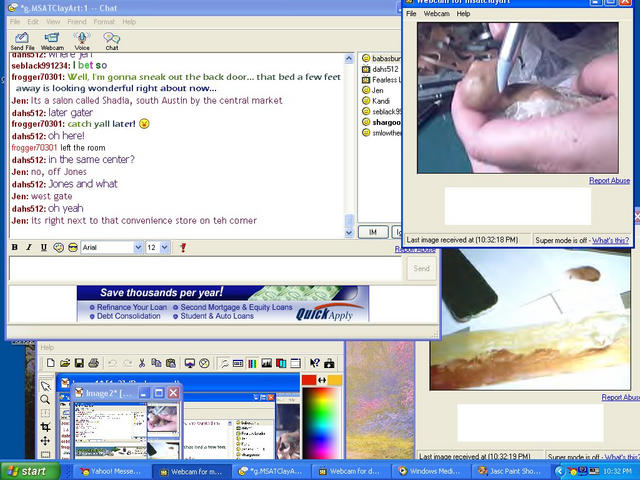The width and height of the screenshot is (640, 480).
Task: Select the Zoom magnifier tool
Action: pos(45,400)
